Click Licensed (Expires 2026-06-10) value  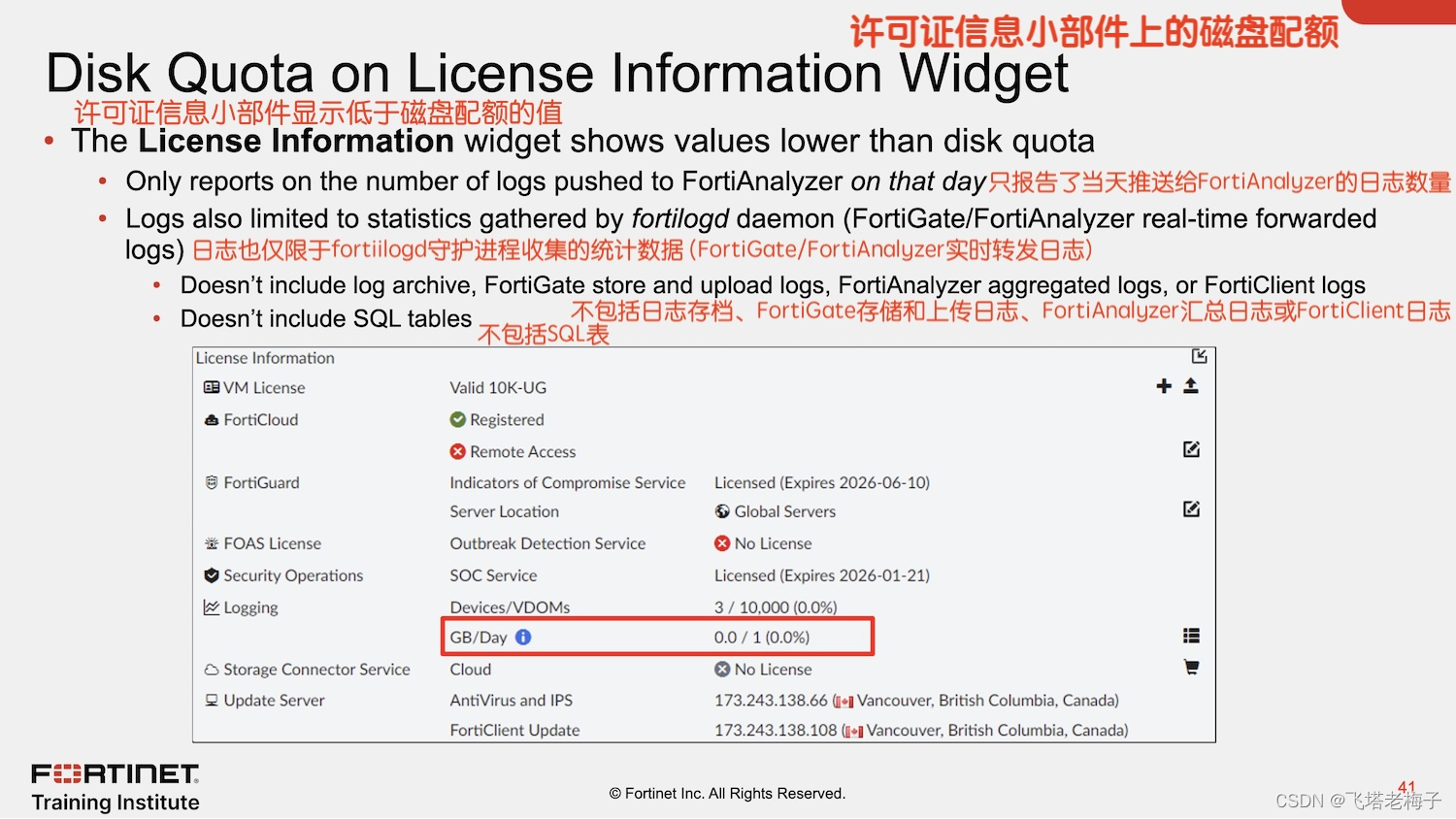coord(822,482)
